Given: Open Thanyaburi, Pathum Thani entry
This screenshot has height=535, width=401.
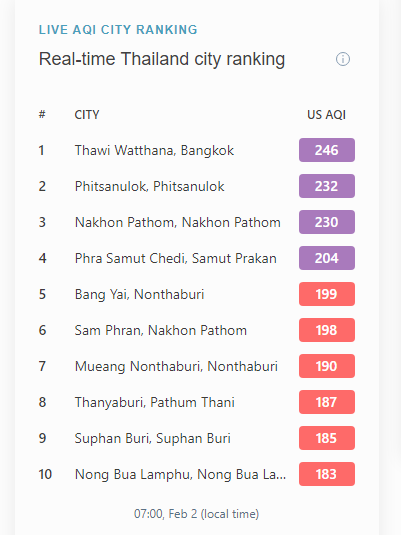Looking at the screenshot, I should 155,402.
